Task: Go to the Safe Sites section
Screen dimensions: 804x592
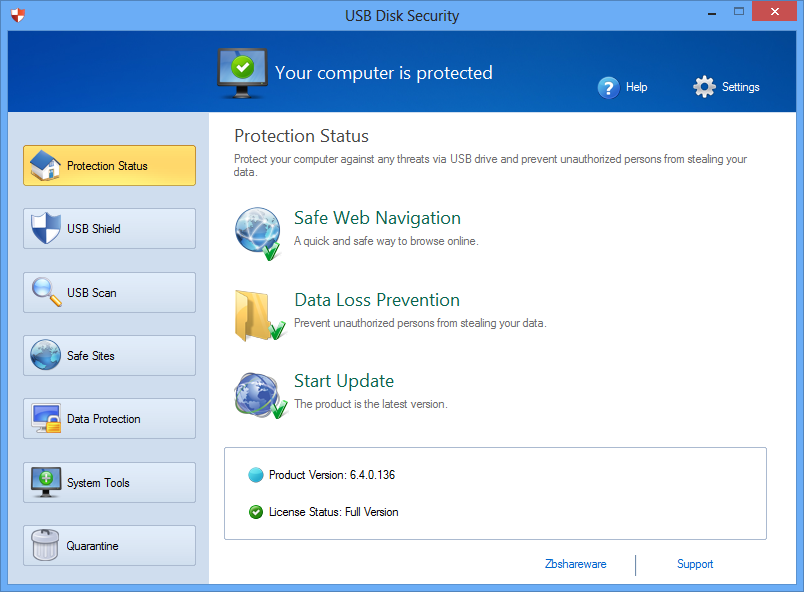Action: (109, 356)
